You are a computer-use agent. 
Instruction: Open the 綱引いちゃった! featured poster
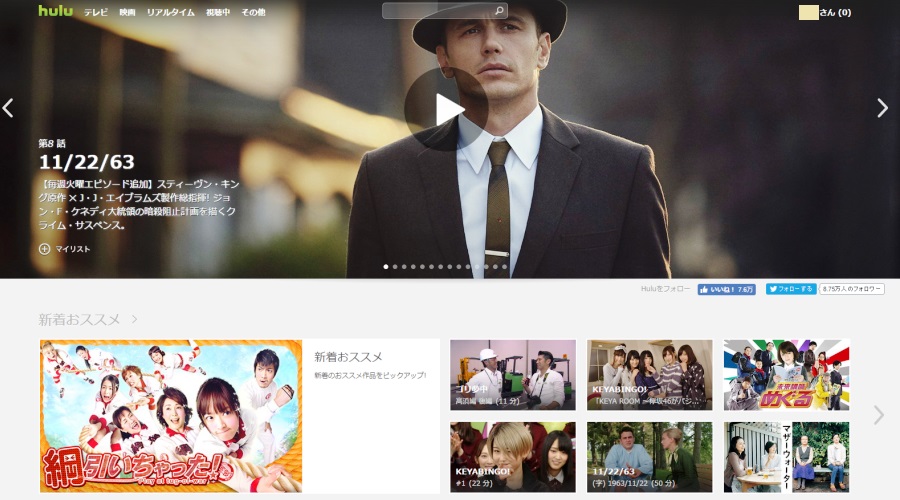(171, 416)
